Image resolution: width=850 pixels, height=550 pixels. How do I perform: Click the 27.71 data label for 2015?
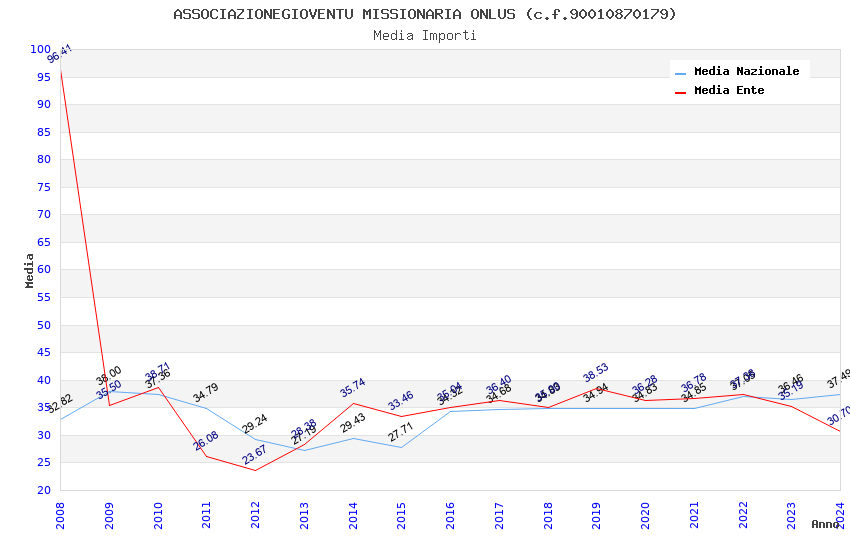pyautogui.click(x=401, y=432)
